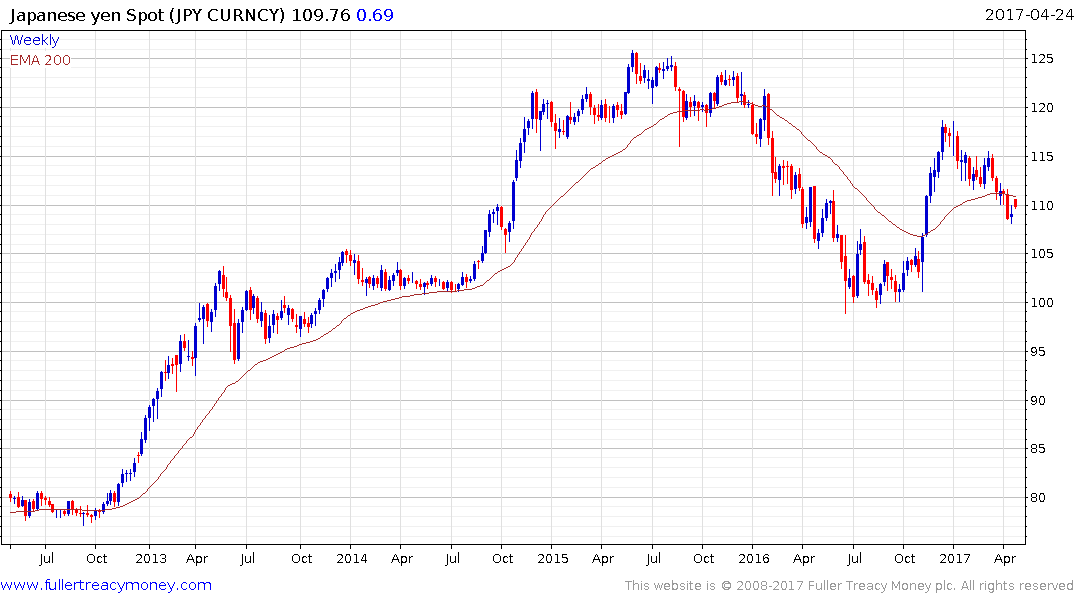Click the 105 price axis label
This screenshot has width=1075, height=600.
point(1042,254)
